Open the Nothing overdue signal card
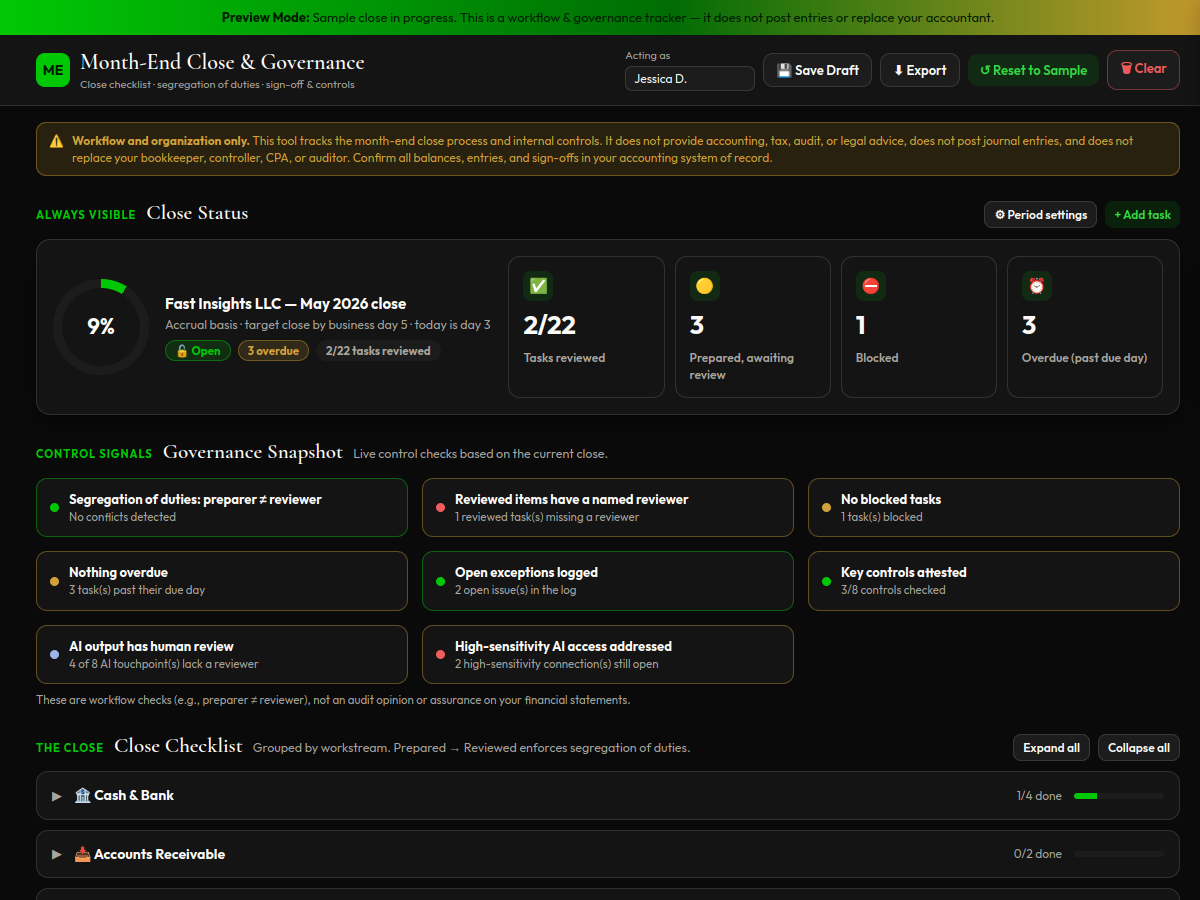The height and width of the screenshot is (900, 1200). 222,581
